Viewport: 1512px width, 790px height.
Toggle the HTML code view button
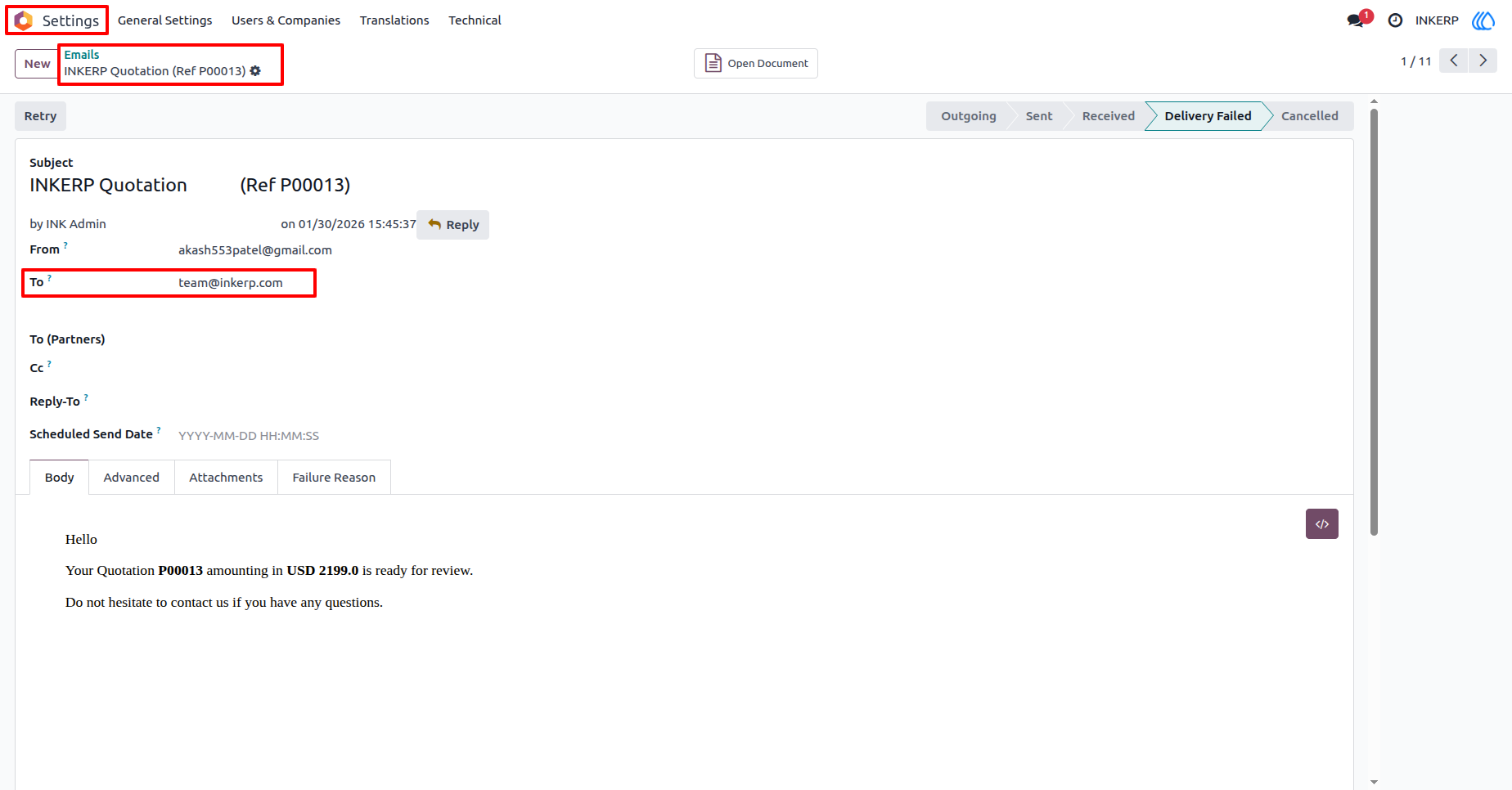point(1322,524)
